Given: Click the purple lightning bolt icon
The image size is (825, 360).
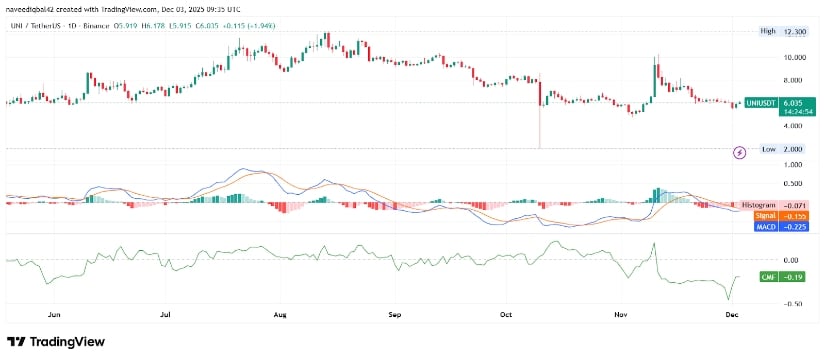Looking at the screenshot, I should tap(740, 153).
